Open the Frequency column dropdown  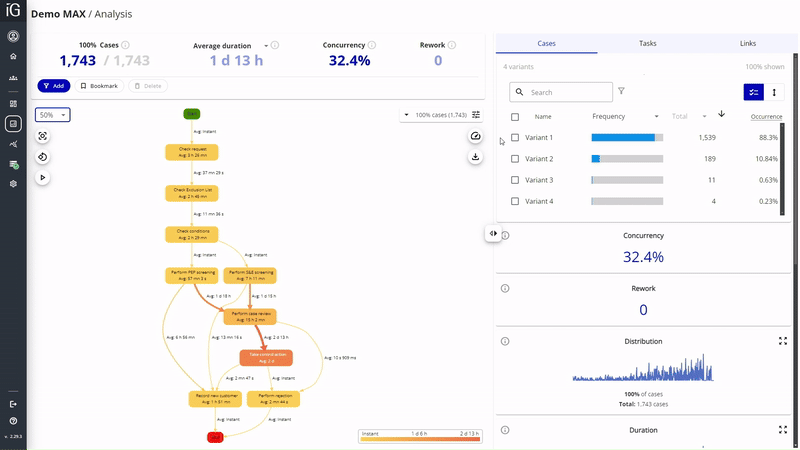tap(656, 117)
